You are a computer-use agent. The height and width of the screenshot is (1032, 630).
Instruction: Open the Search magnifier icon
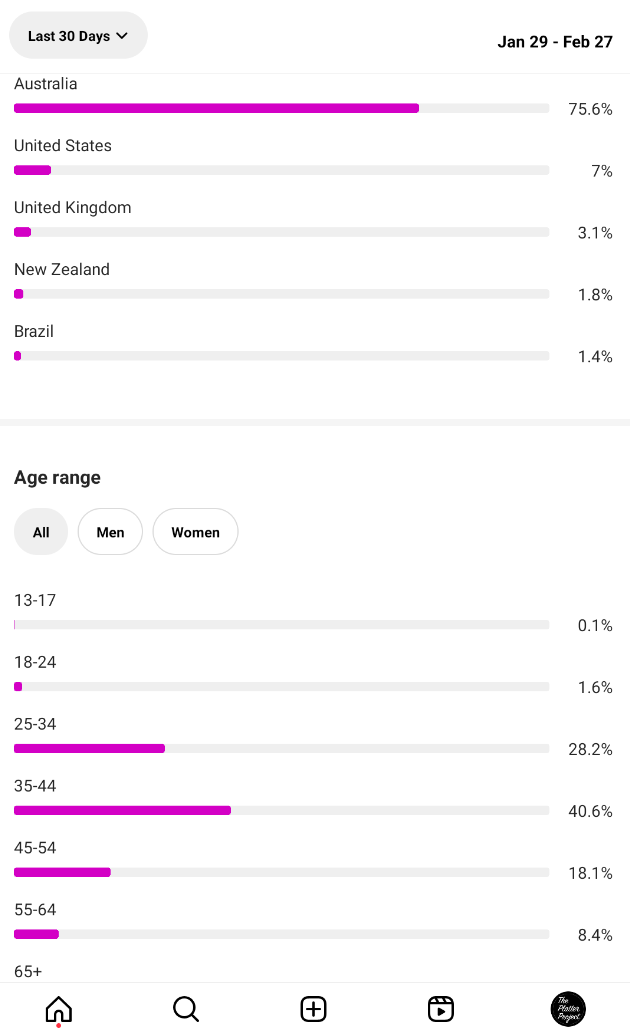[186, 1008]
